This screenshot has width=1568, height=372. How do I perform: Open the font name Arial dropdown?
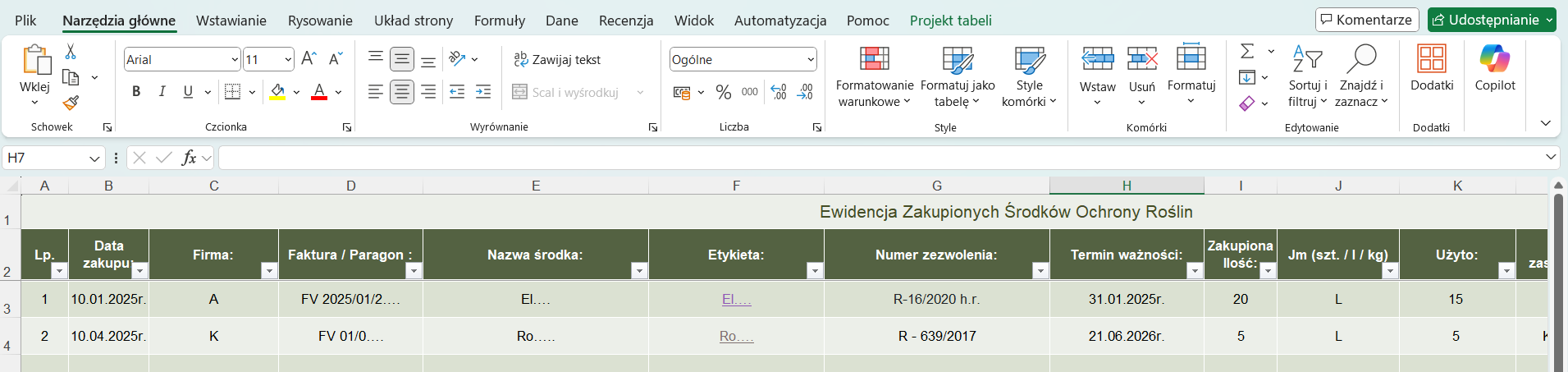235,59
